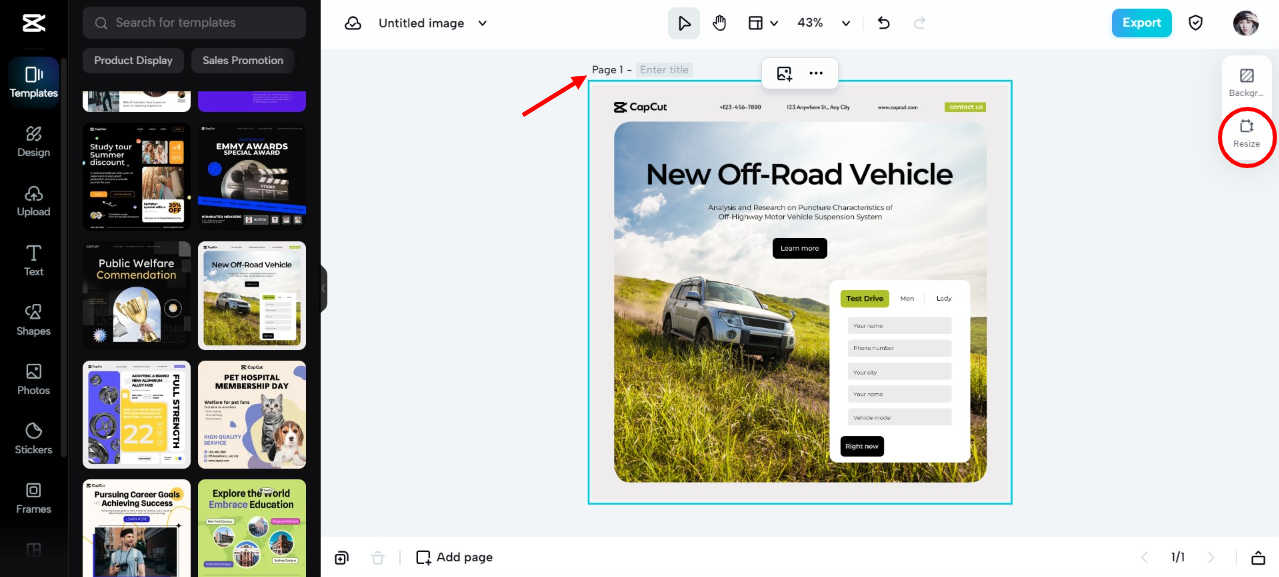Undo the last action
1279x577 pixels.
(x=884, y=23)
